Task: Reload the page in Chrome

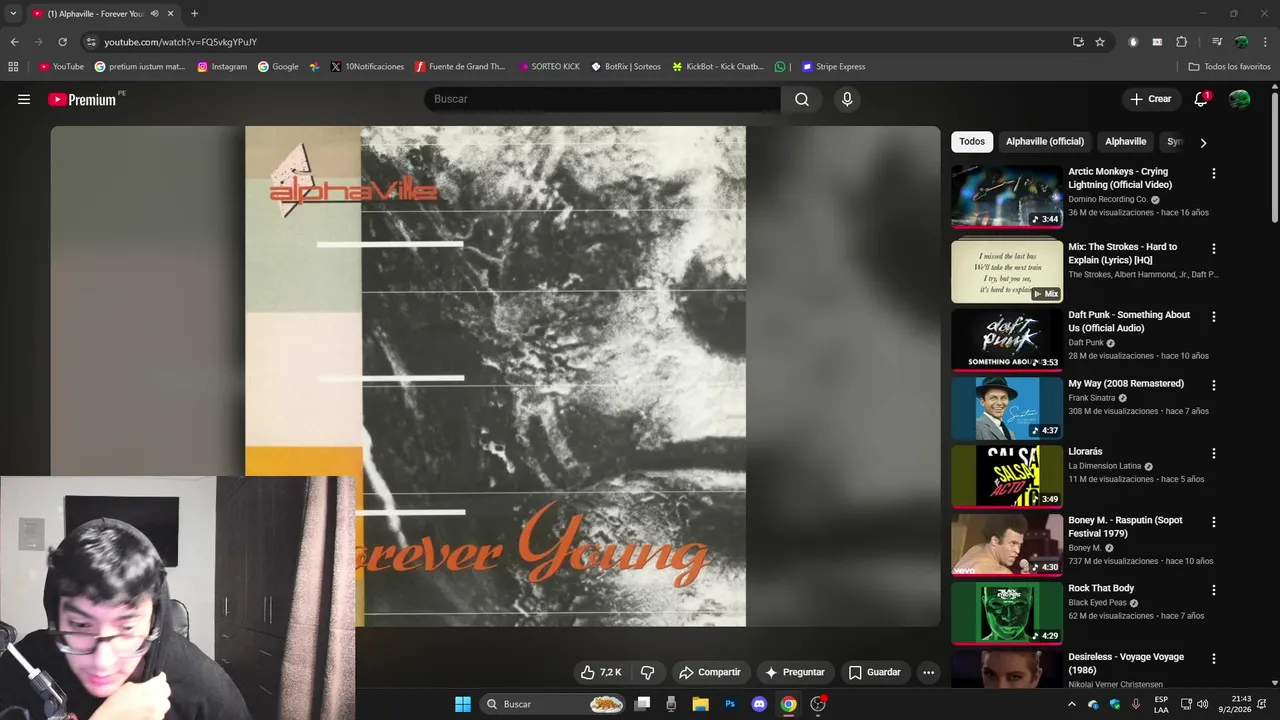Action: tap(62, 42)
